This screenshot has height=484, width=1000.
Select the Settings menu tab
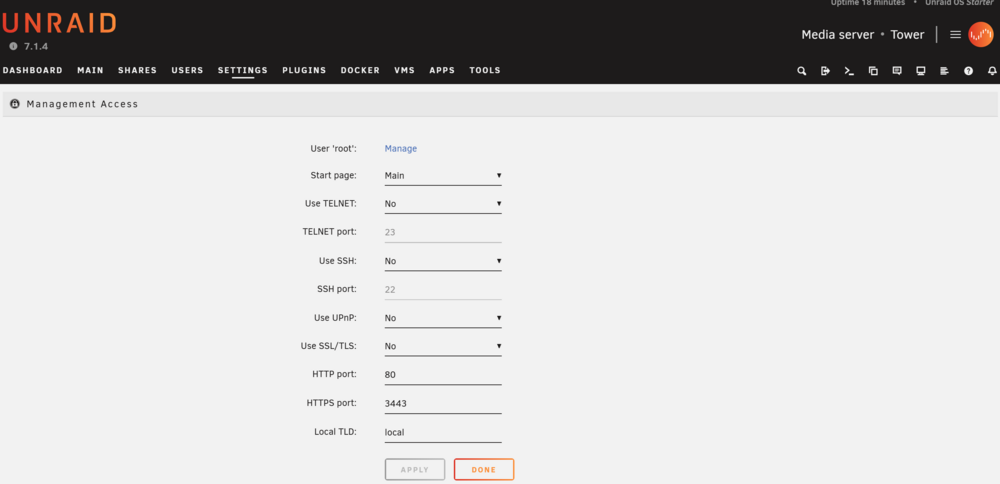[x=242, y=70]
